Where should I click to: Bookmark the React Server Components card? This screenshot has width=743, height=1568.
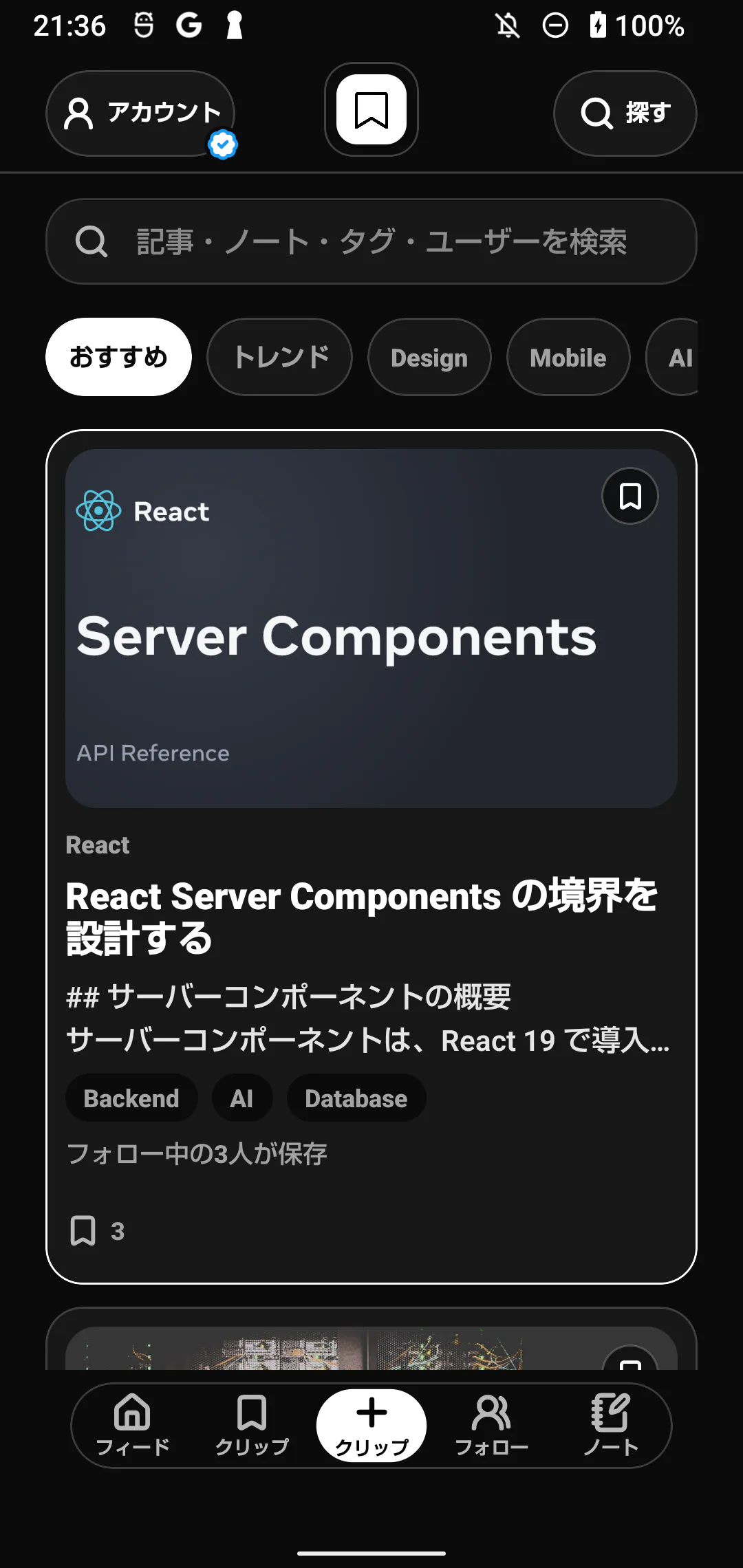tap(630, 496)
